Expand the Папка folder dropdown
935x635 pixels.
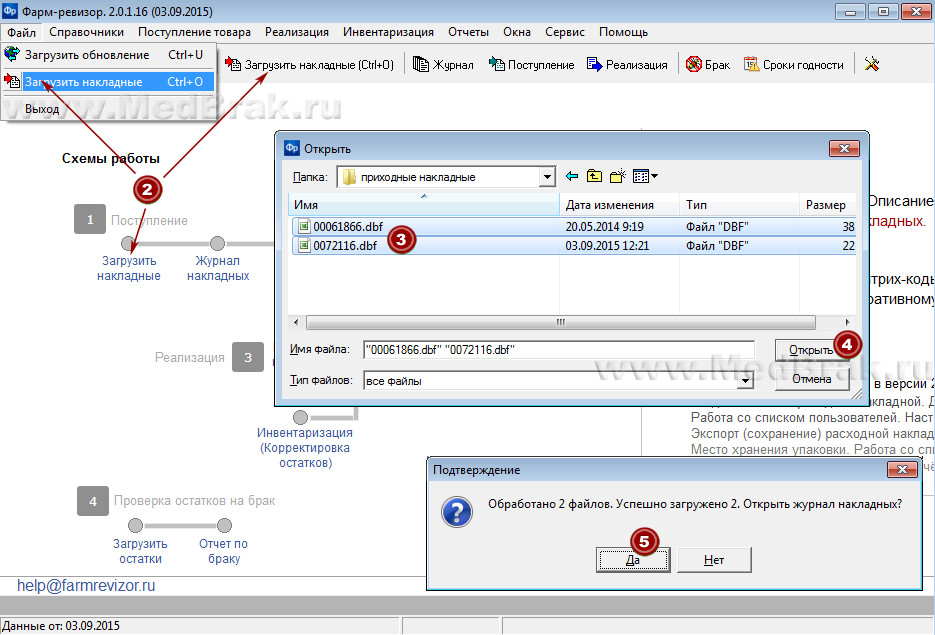547,177
